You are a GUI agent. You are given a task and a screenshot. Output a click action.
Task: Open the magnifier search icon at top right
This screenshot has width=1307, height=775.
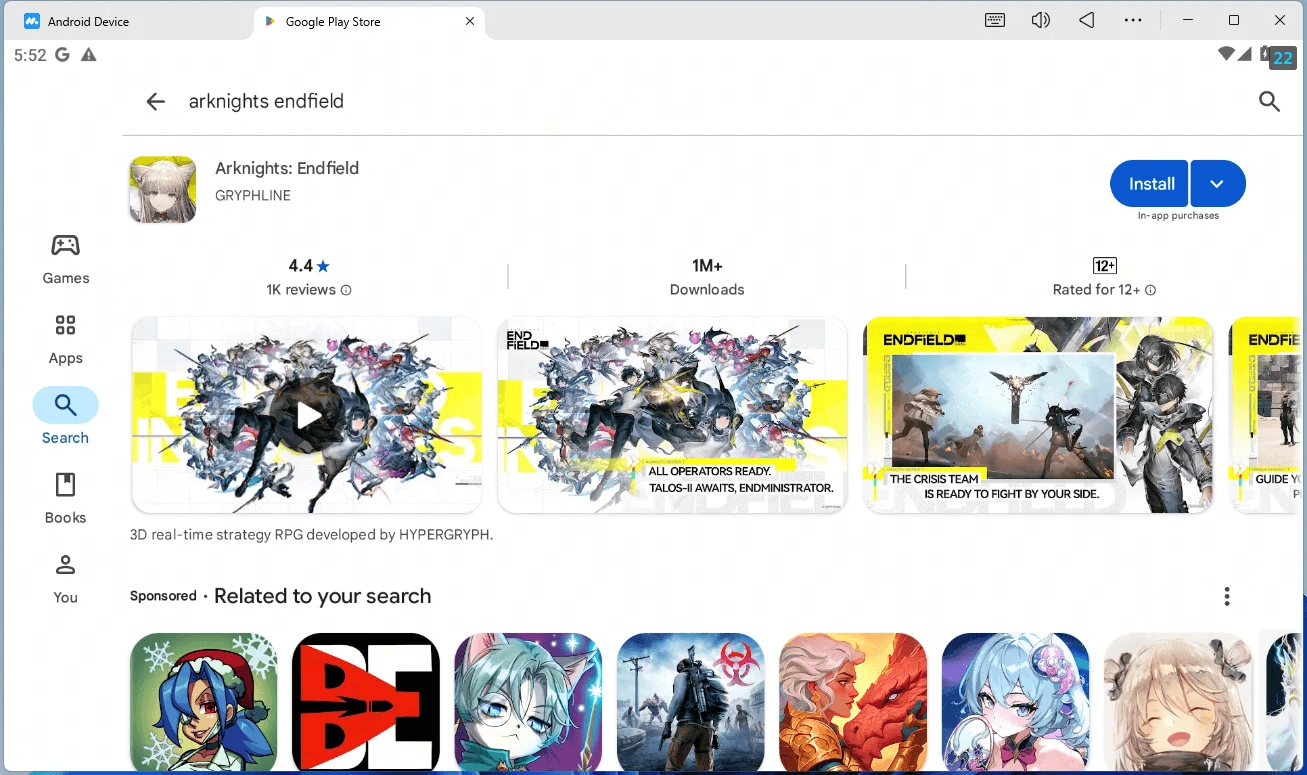click(1269, 101)
